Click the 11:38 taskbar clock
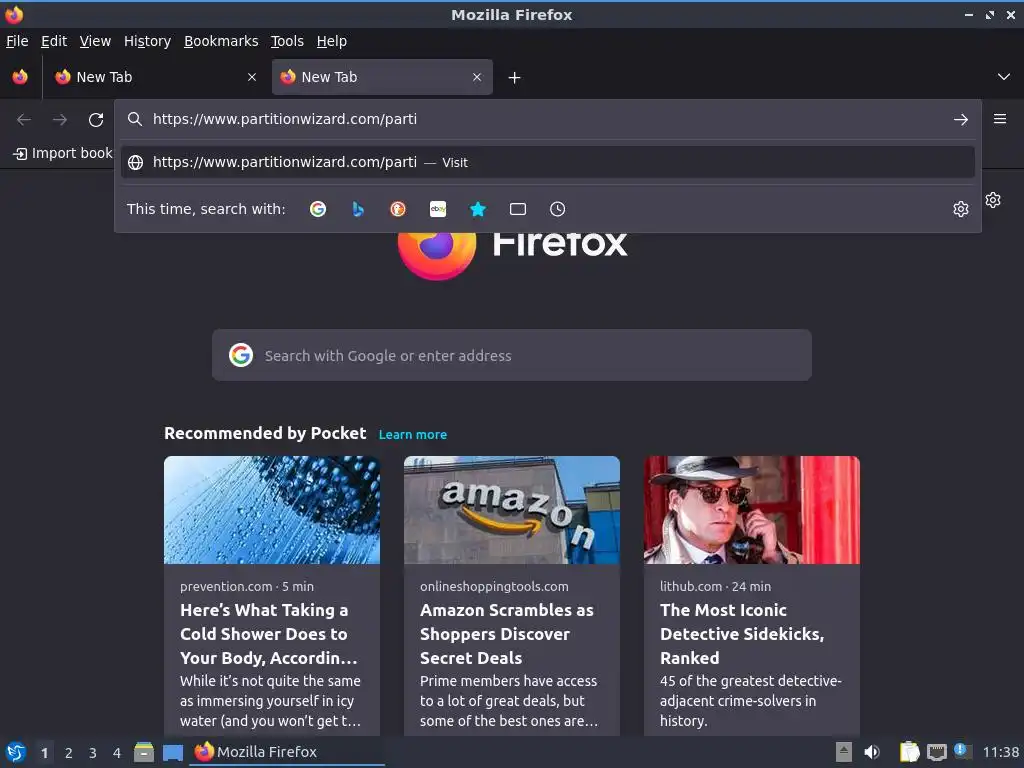The width and height of the screenshot is (1024, 768). click(x=1000, y=752)
